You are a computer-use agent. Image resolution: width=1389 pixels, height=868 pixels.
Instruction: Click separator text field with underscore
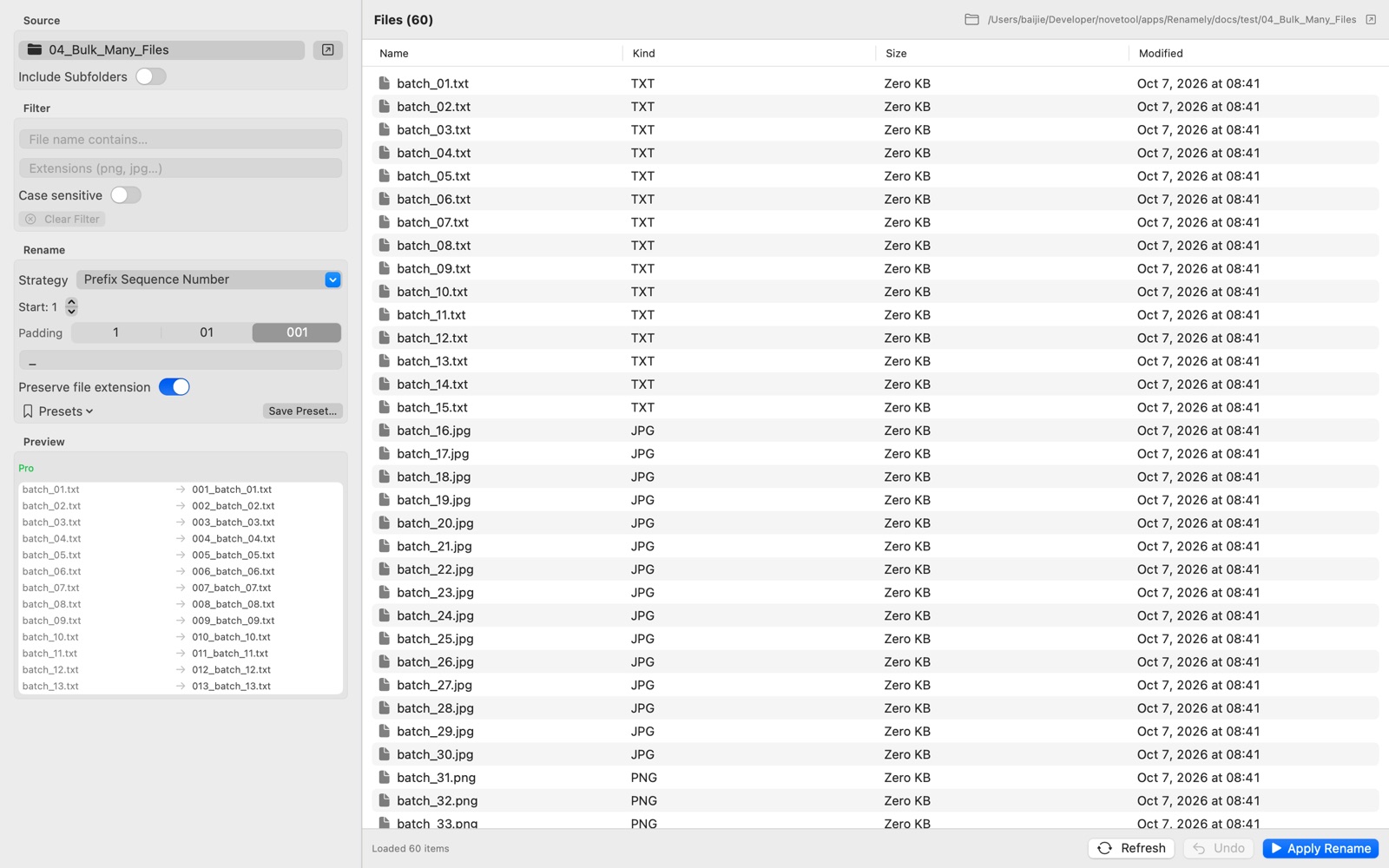(x=181, y=360)
